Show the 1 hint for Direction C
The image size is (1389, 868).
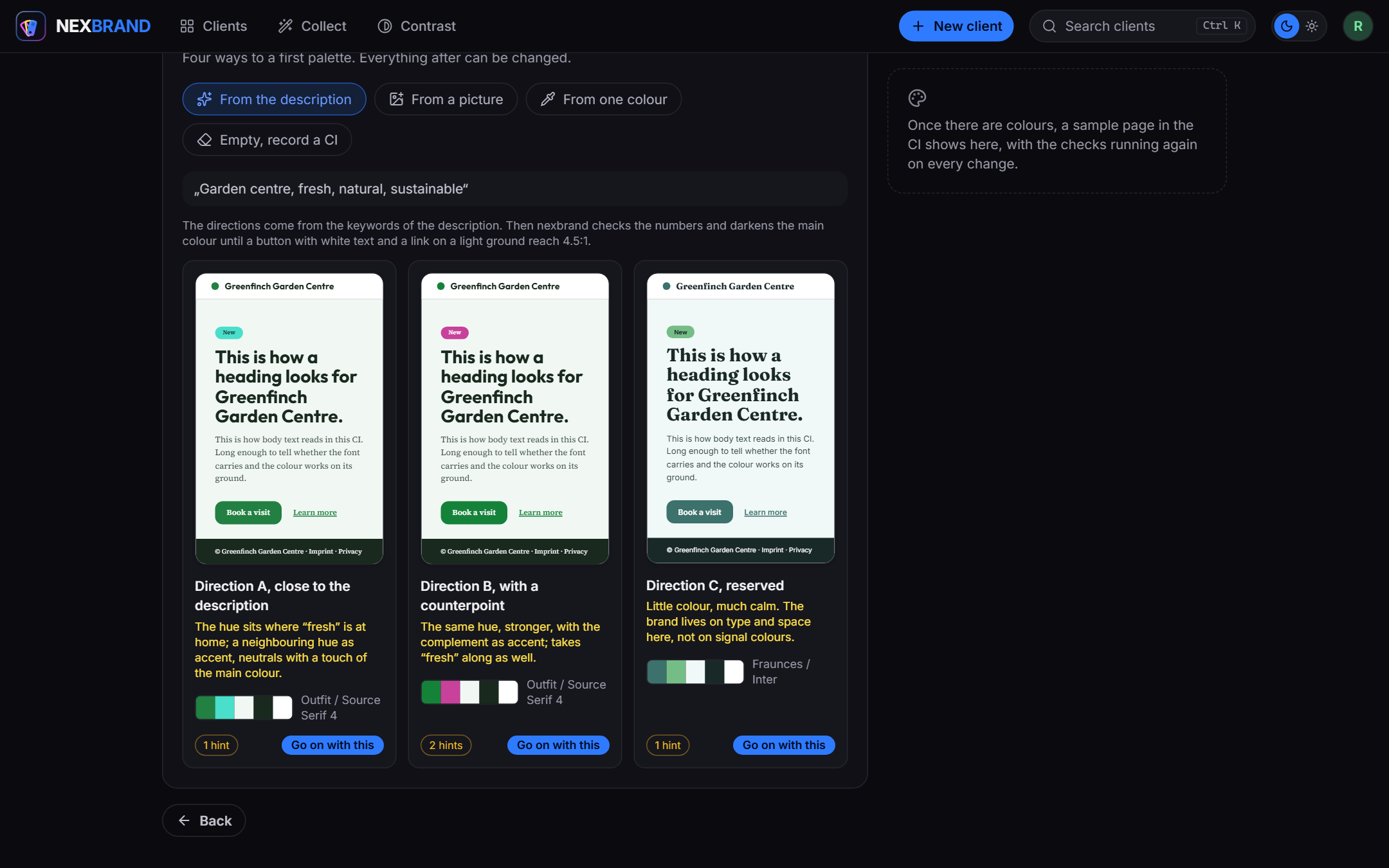click(668, 745)
